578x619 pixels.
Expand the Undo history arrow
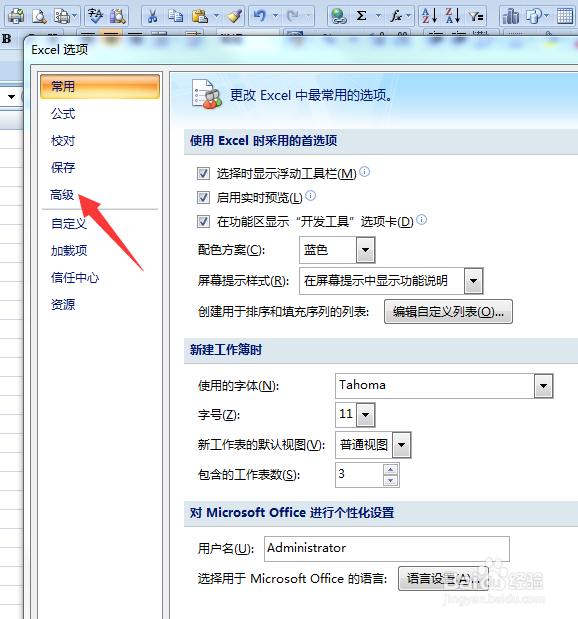pyautogui.click(x=275, y=16)
